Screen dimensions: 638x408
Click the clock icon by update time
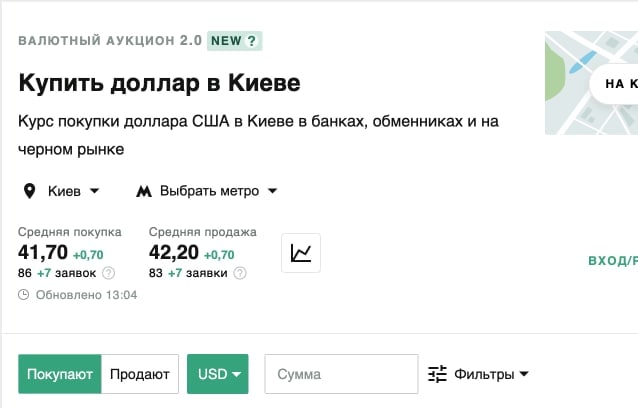24,295
